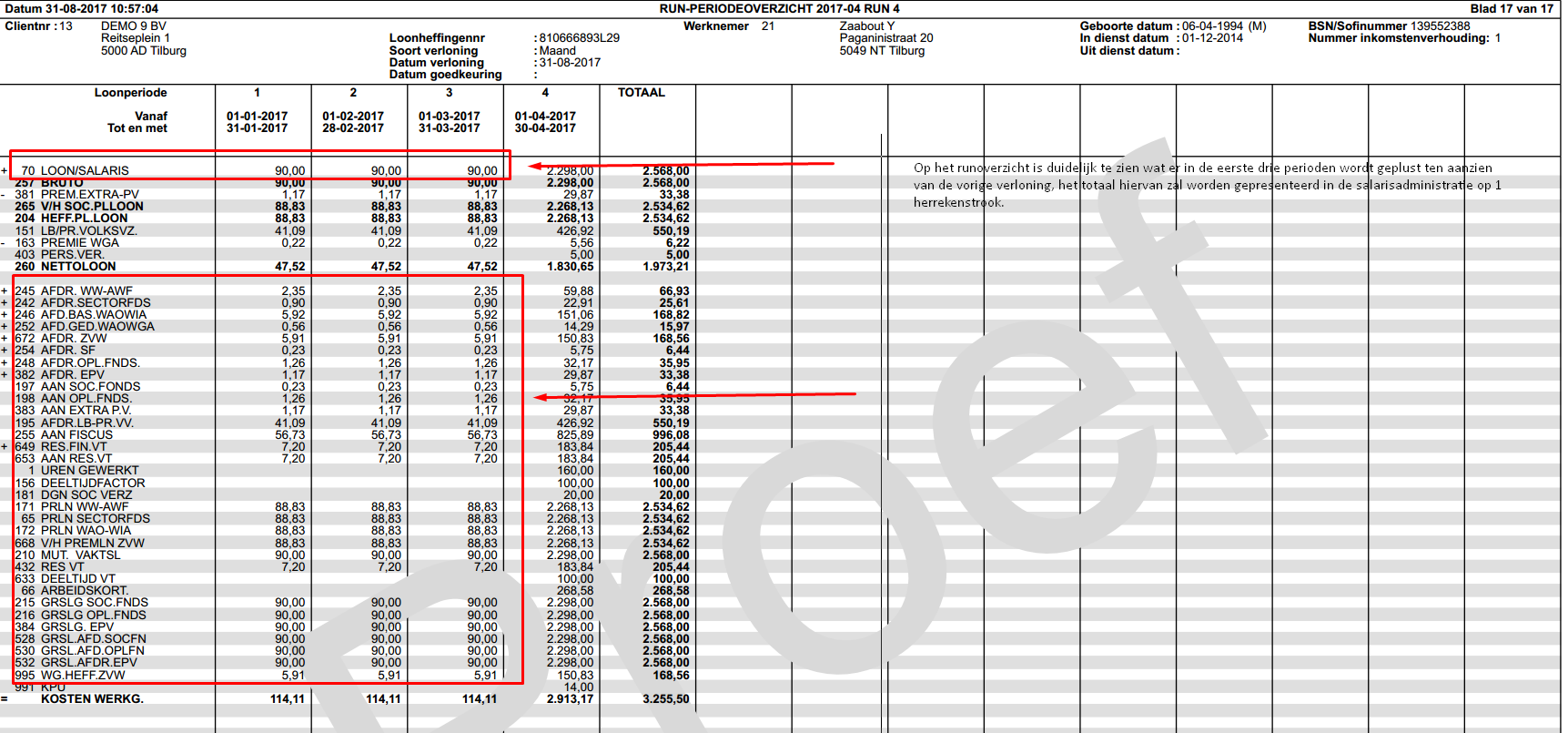
Task: Click the plus marker beside LOON/SALARIS row
Action: (5, 171)
